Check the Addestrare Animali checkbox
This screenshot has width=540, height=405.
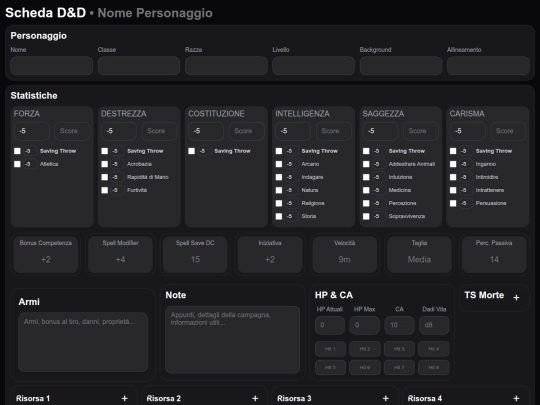point(366,164)
